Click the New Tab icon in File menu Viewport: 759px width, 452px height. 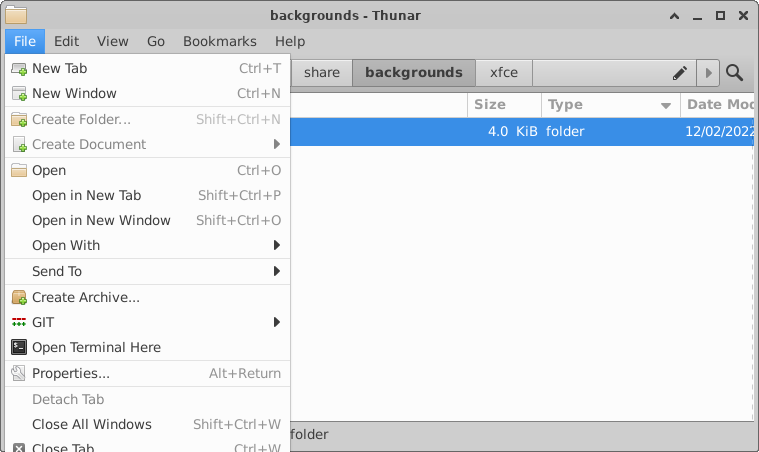19,69
